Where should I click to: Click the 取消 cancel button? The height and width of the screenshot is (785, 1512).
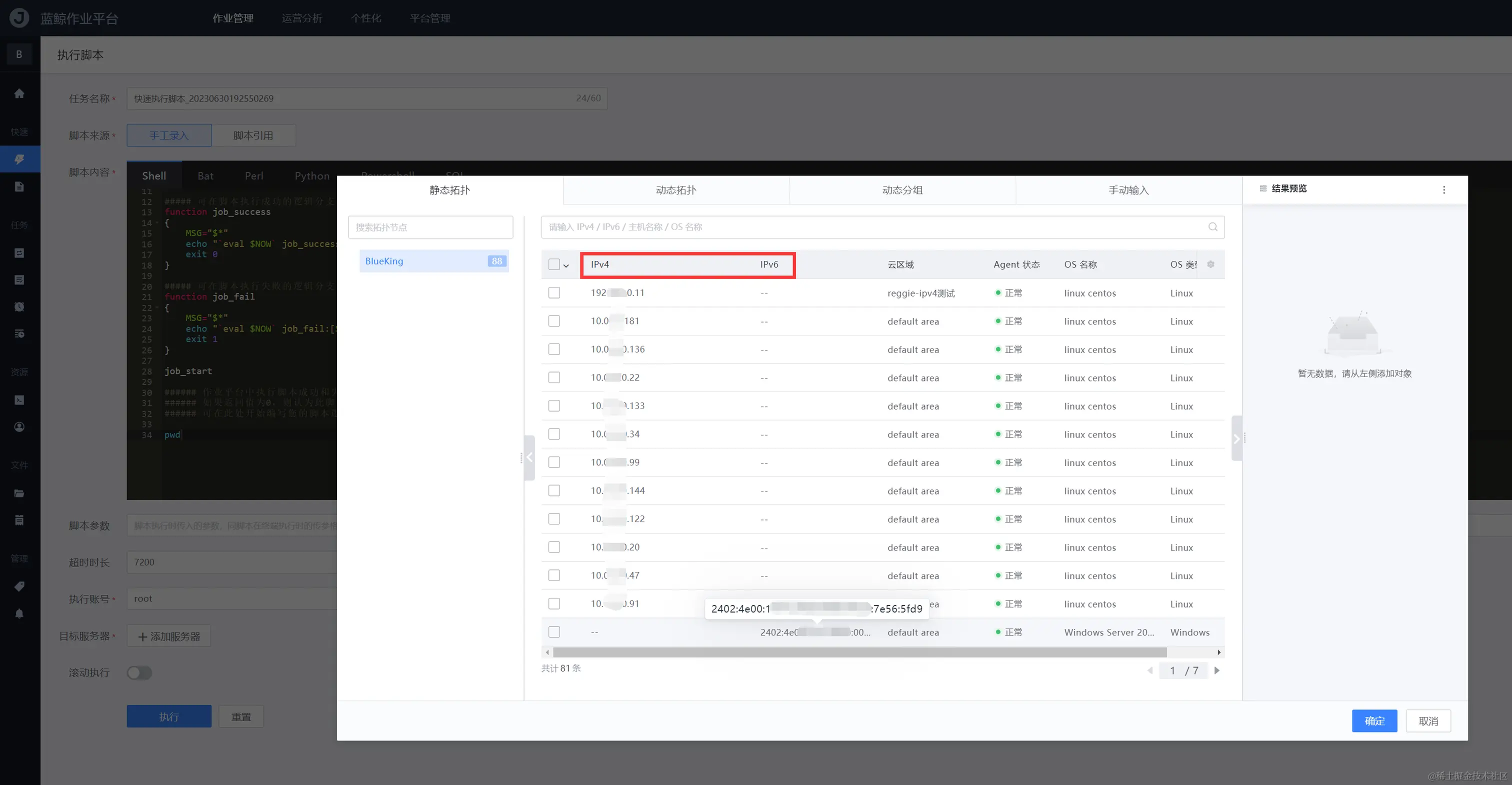pos(1428,720)
